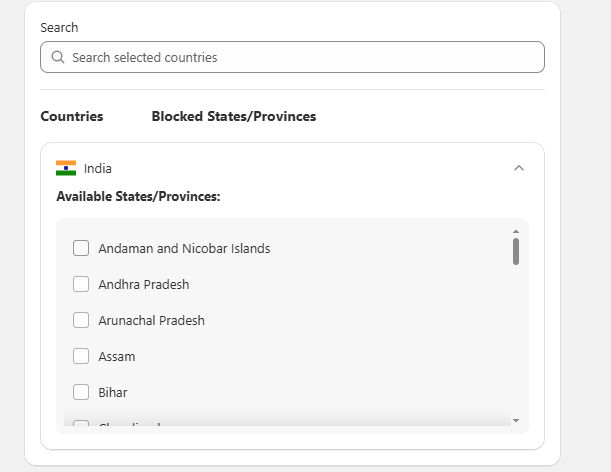This screenshot has width=611, height=472.
Task: Click the Bihar label text
Action: click(113, 392)
